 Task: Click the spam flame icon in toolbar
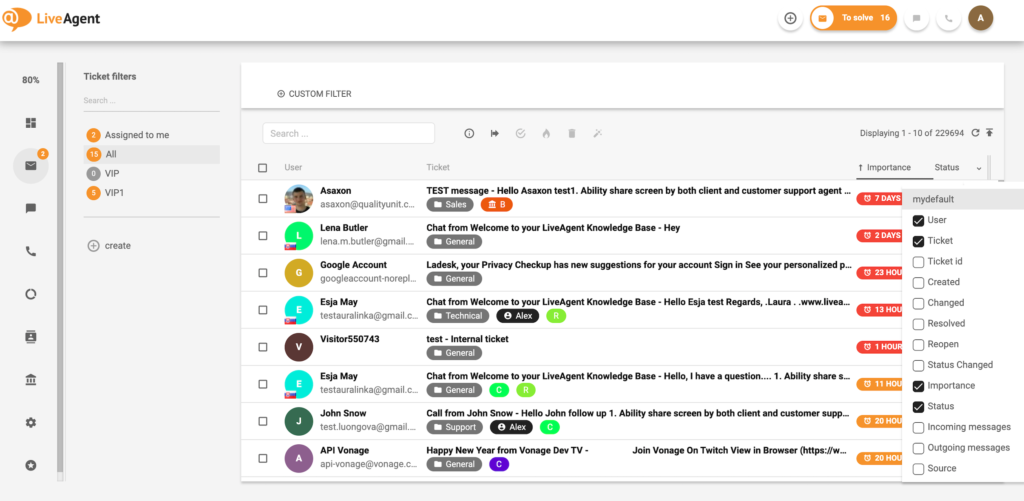point(546,133)
